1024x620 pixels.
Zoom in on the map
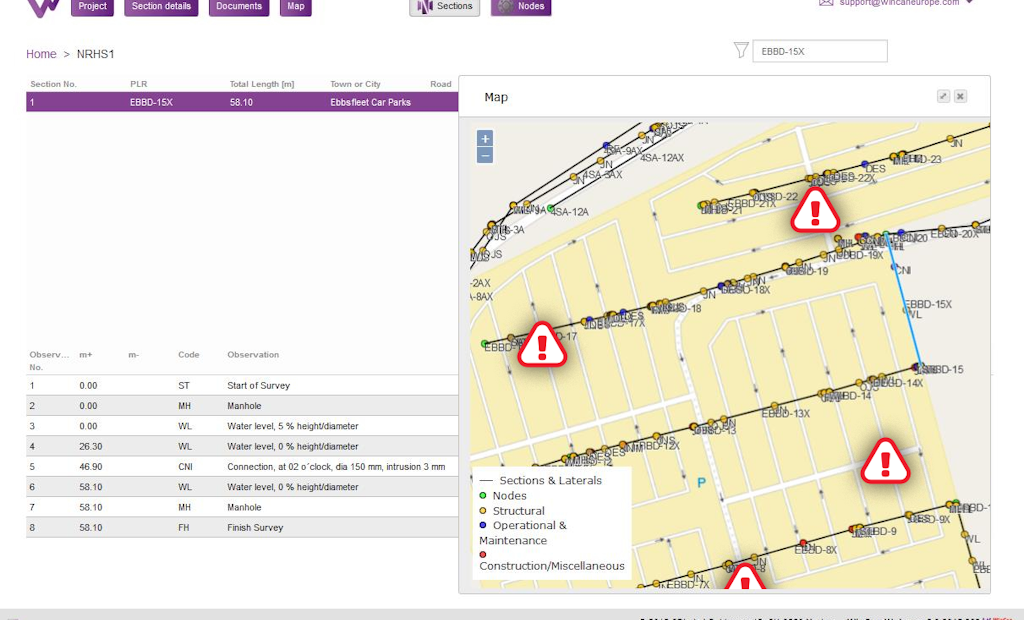pos(485,139)
